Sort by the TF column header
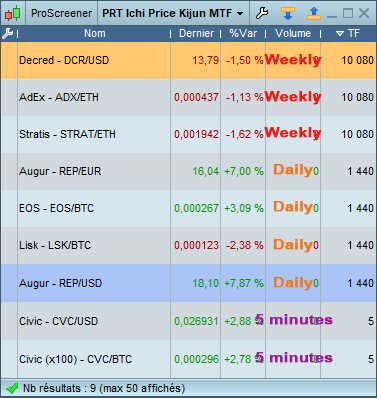Image resolution: width=377 pixels, height=398 pixels. (348, 33)
